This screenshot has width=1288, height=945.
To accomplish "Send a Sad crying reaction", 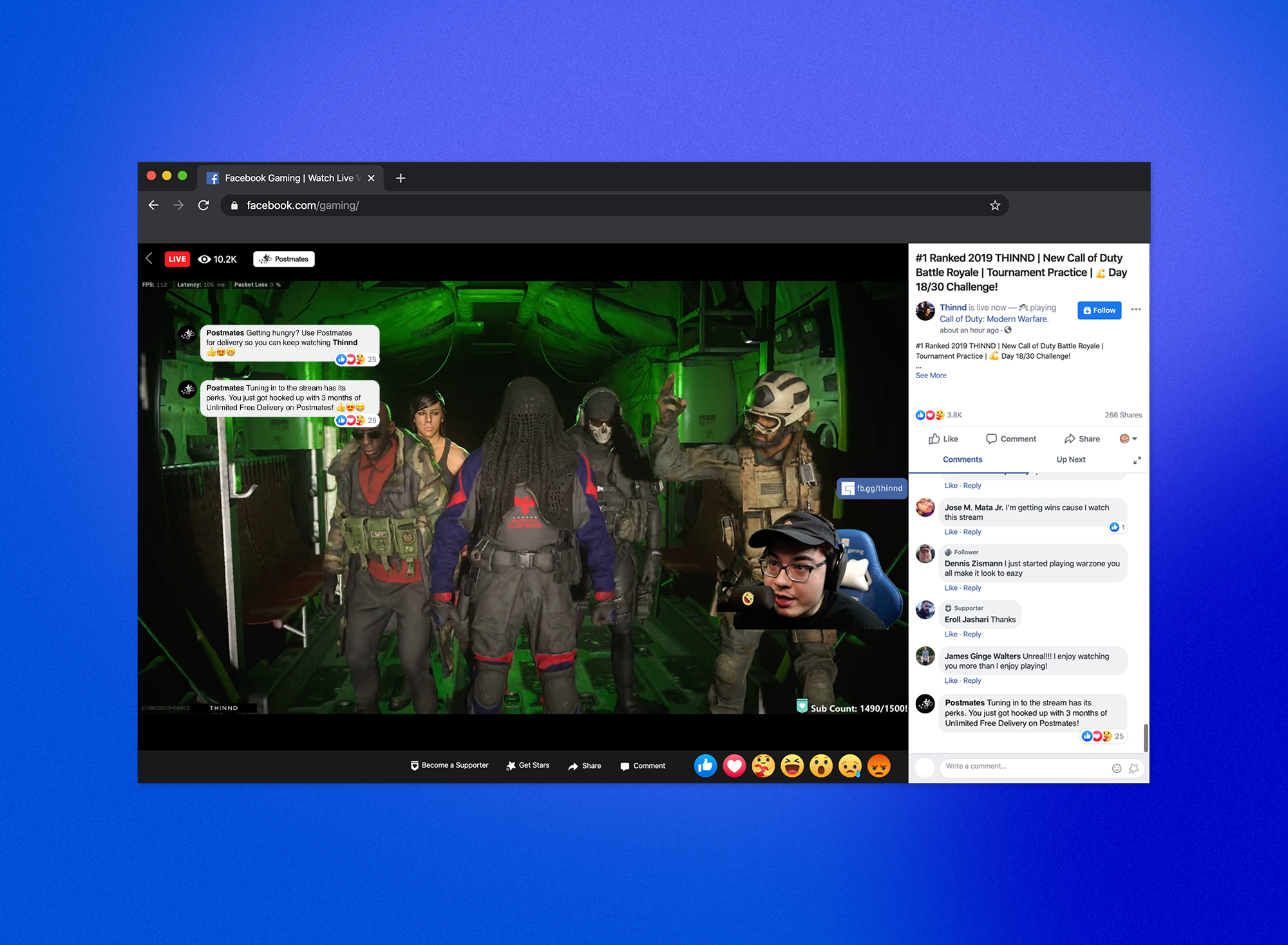I will (x=850, y=765).
